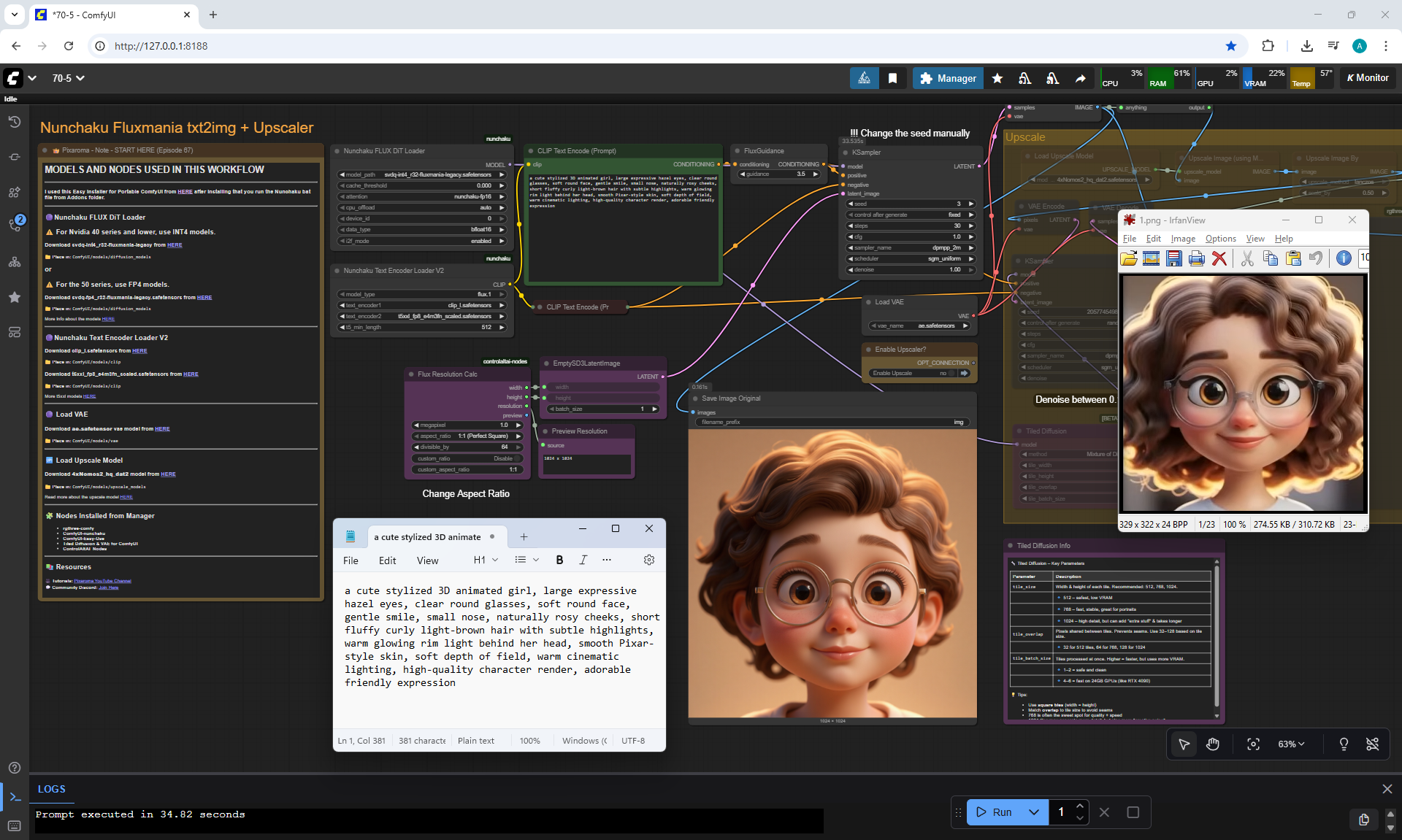Click the browser address bar URL
The image size is (1402, 840).
pyautogui.click(x=161, y=46)
